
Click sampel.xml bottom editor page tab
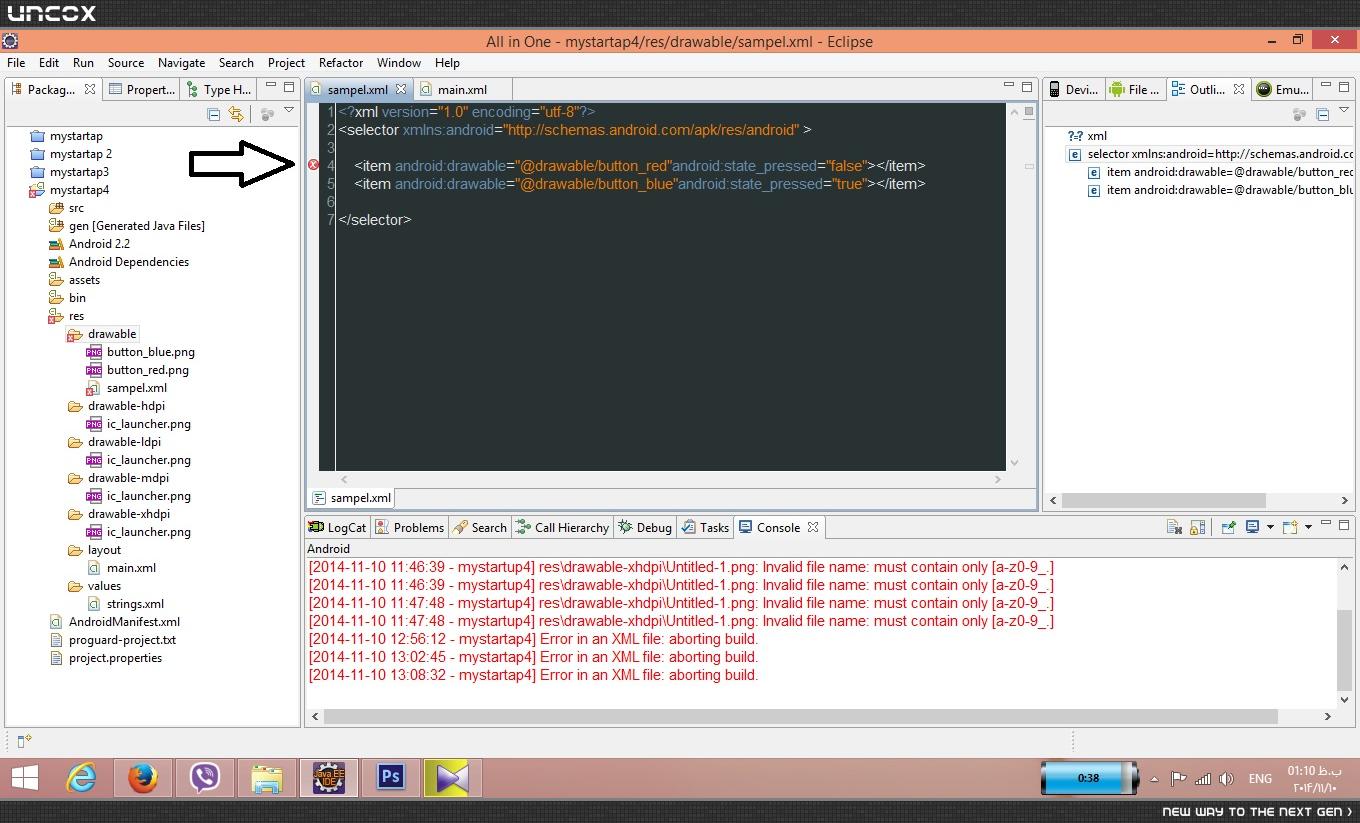(351, 497)
